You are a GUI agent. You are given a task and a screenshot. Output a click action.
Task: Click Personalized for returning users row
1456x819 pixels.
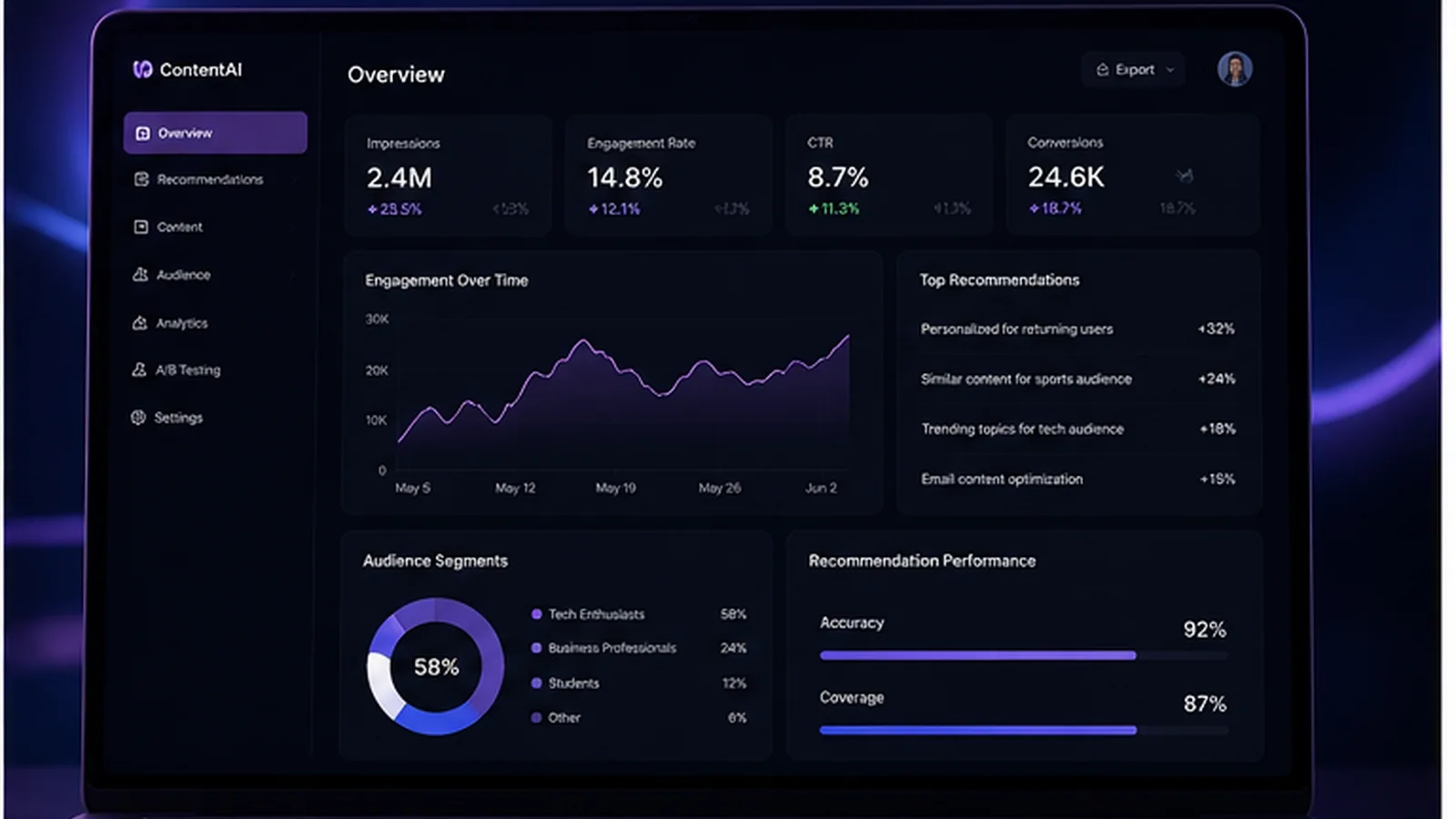(1077, 329)
